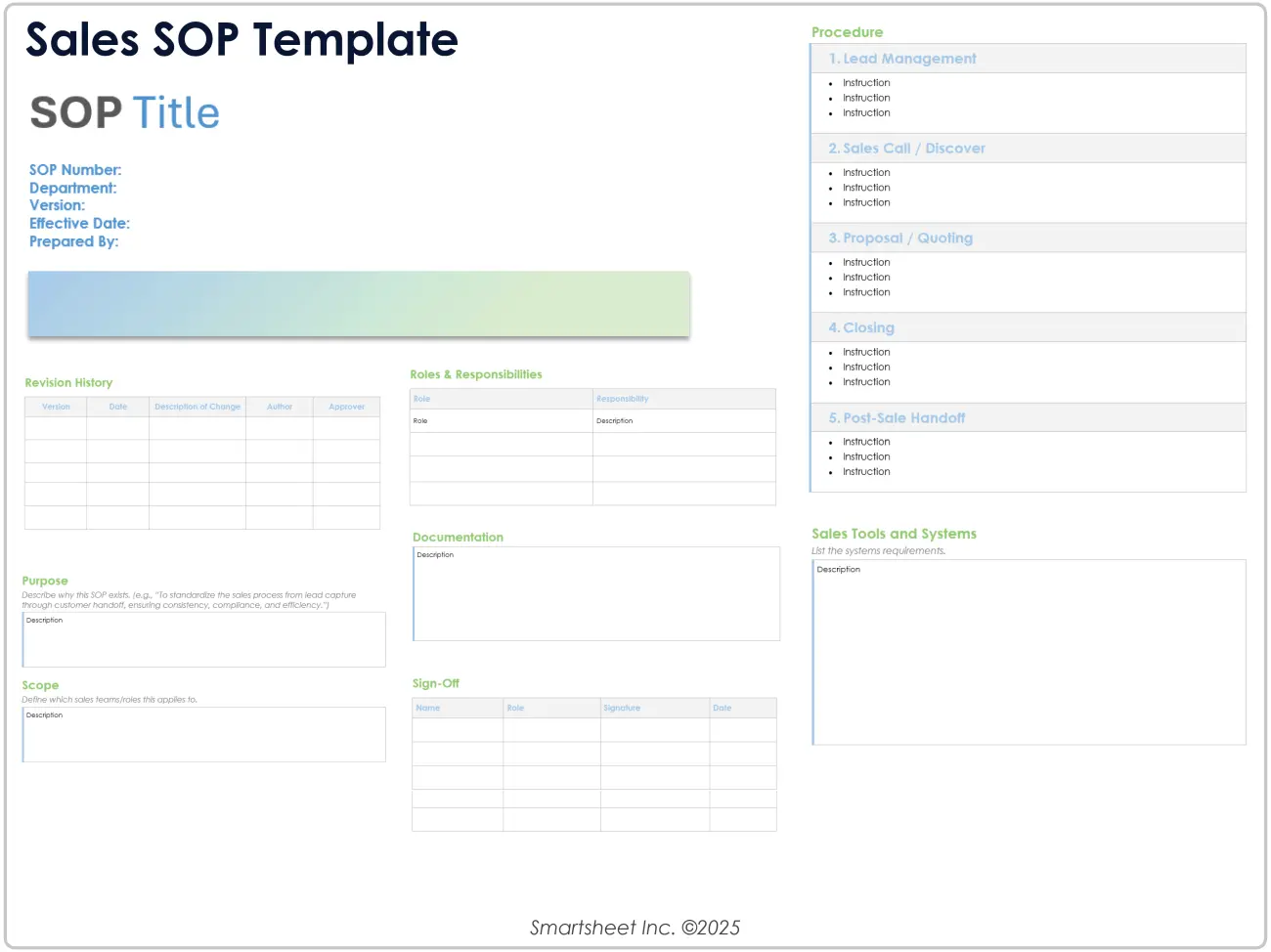Click the Version field
1271x952 pixels.
57,205
